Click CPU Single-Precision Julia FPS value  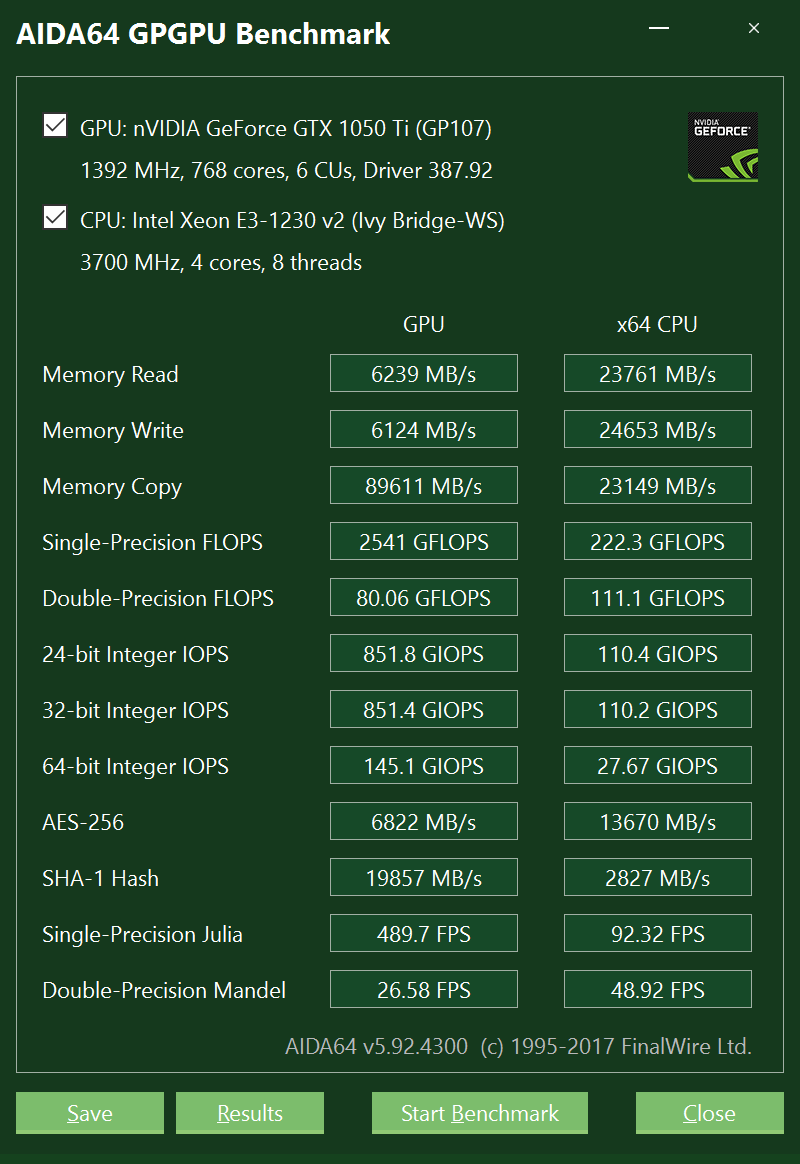657,934
